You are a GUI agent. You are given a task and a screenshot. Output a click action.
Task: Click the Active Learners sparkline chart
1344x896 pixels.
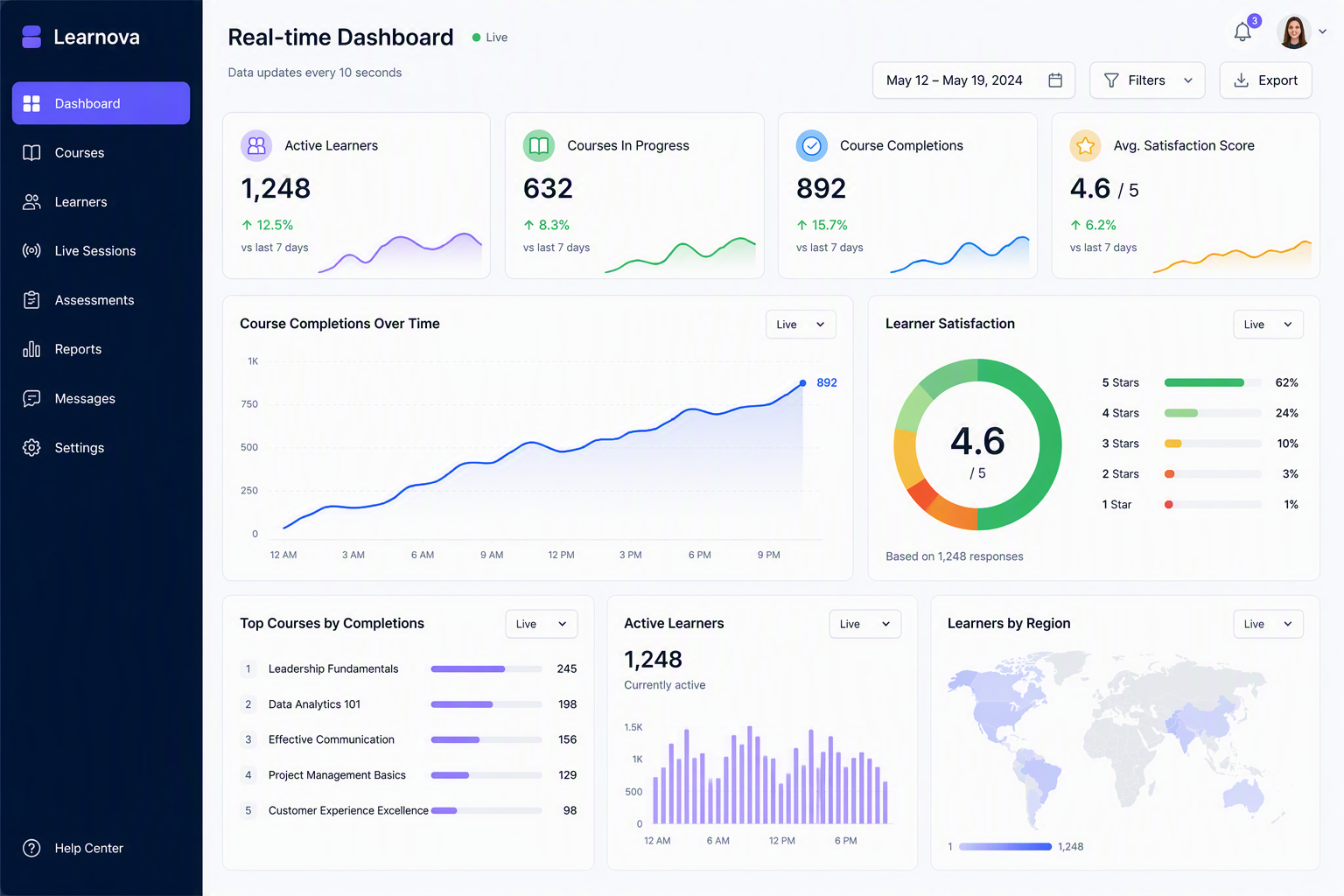tap(400, 253)
